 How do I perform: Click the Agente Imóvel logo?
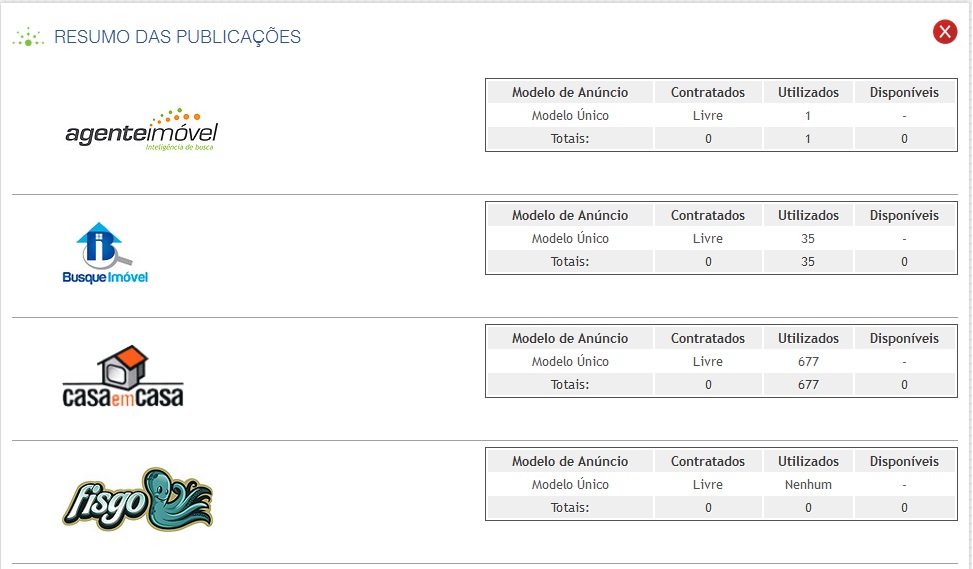[x=141, y=130]
